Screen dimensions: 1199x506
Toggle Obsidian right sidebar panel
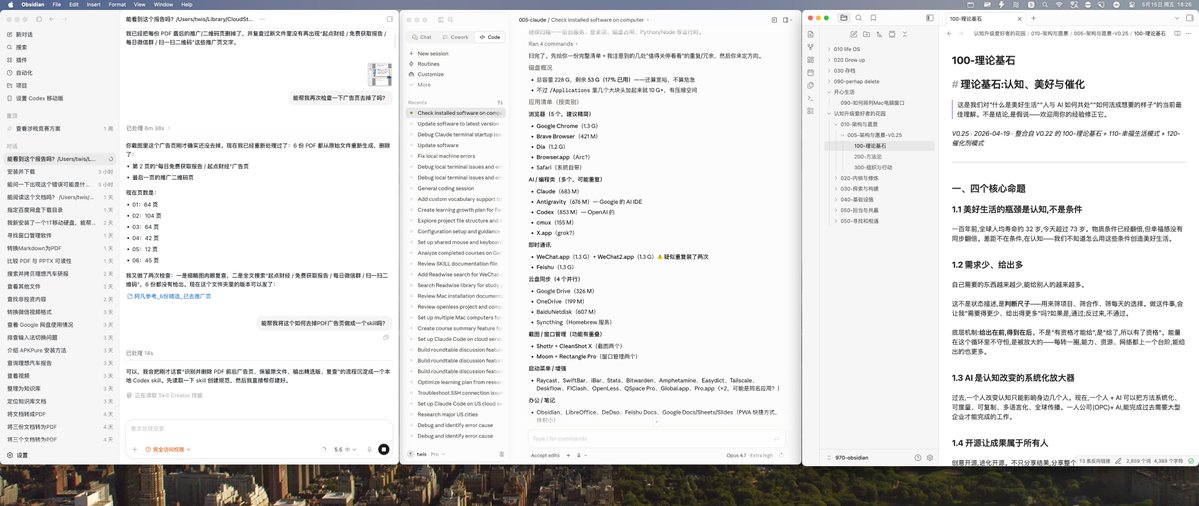(1190, 18)
